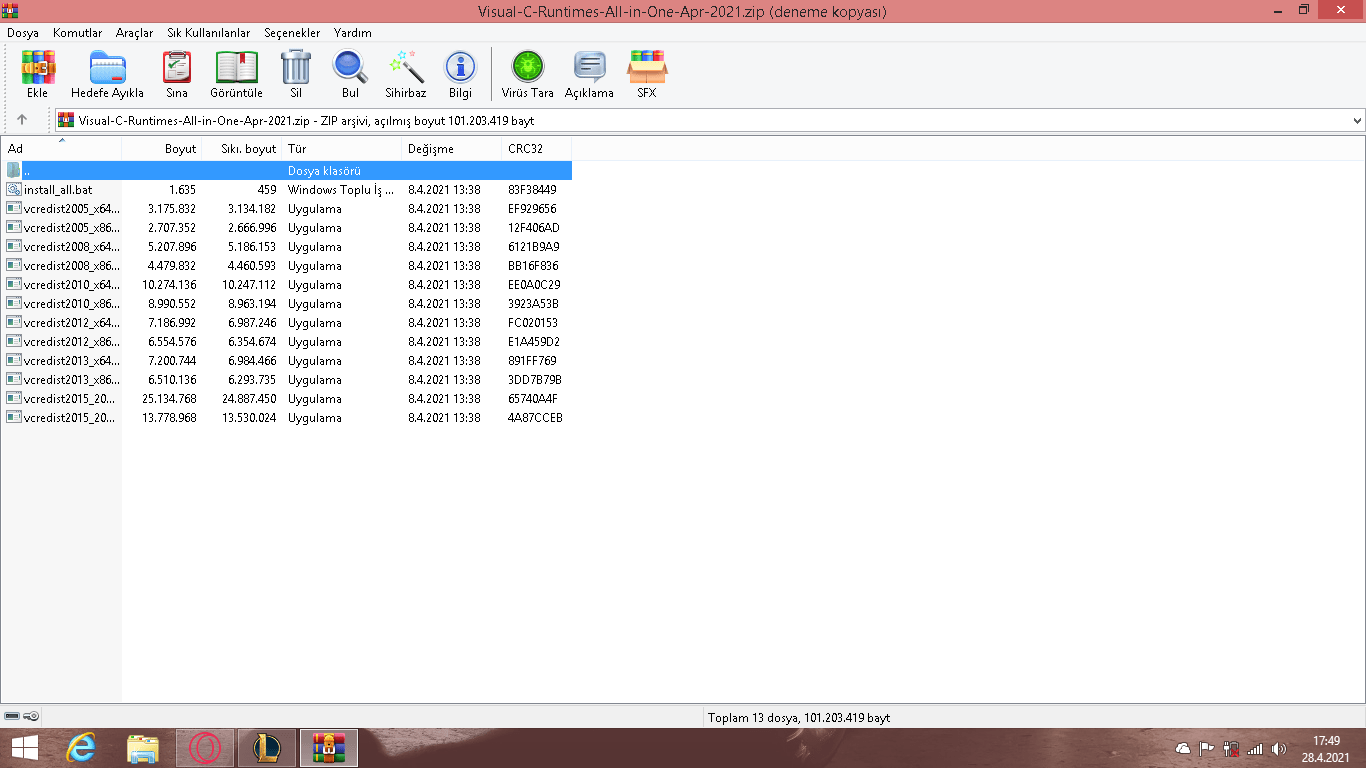Viewport: 1366px width, 768px height.
Task: Expand the archive path dropdown arrow
Action: 1357,121
